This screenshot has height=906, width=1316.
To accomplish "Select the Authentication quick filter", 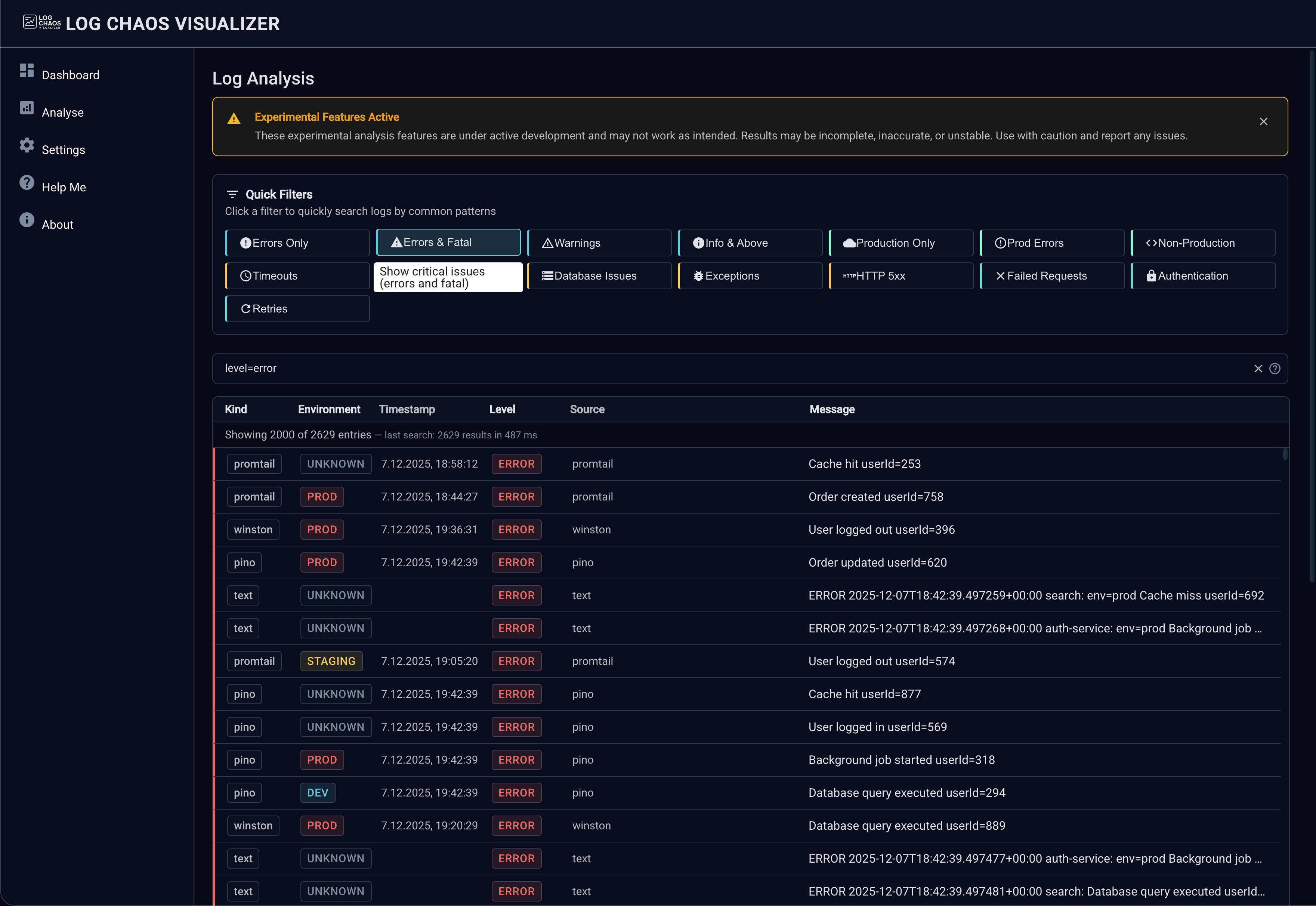I will (1202, 276).
